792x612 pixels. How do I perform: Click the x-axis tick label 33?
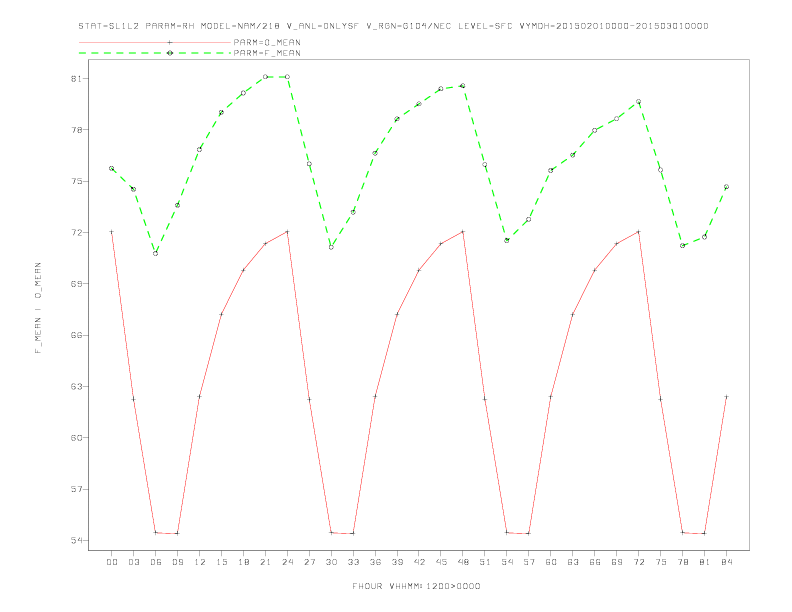click(x=353, y=562)
